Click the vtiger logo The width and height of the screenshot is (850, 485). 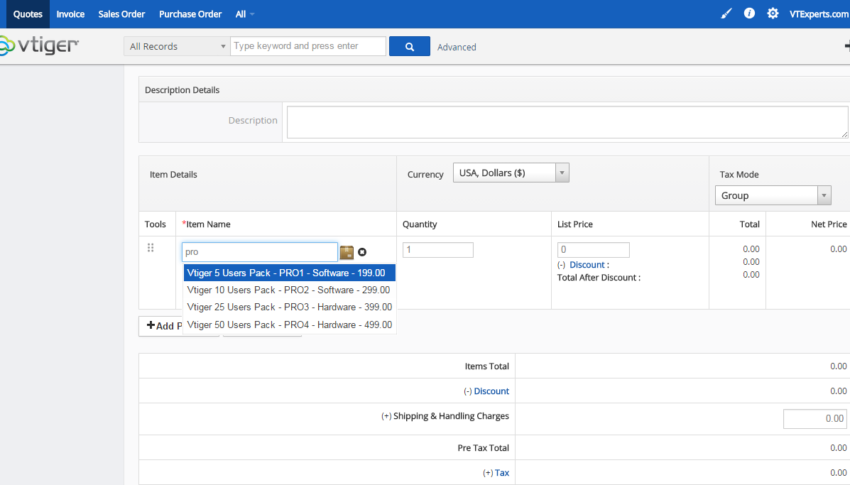point(39,46)
